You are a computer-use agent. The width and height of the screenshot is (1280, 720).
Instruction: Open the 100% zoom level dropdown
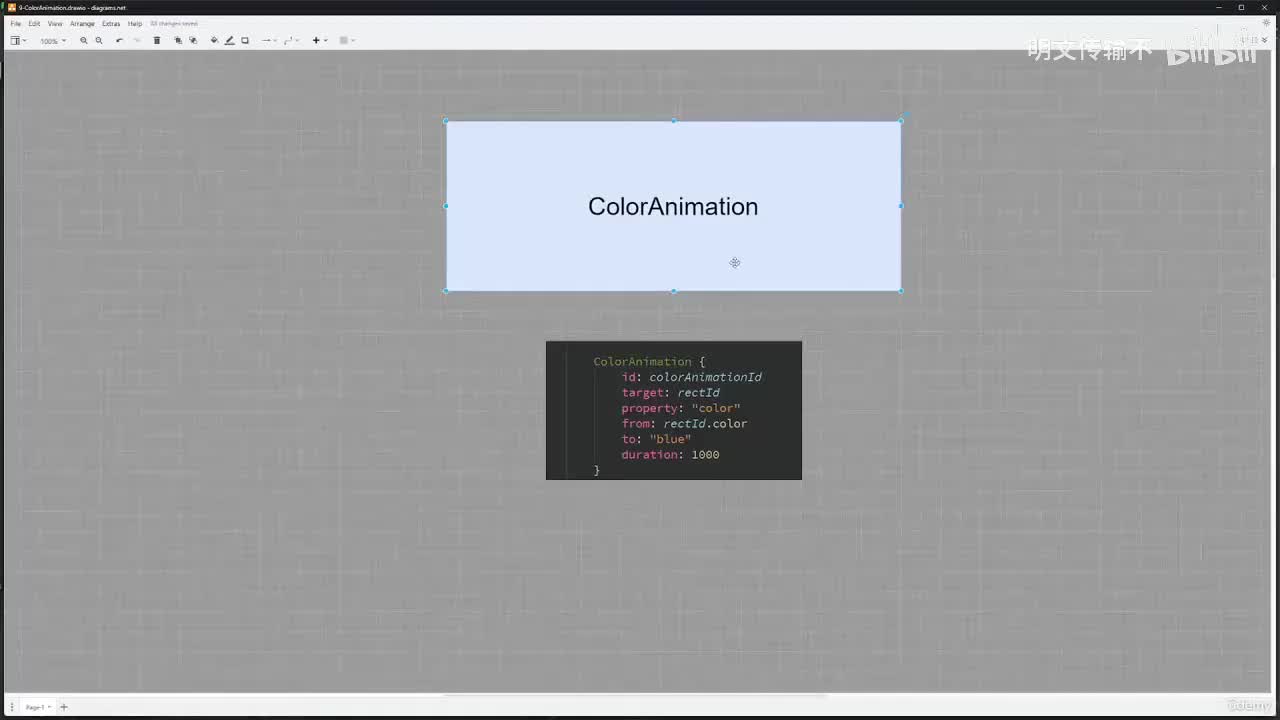click(x=53, y=41)
